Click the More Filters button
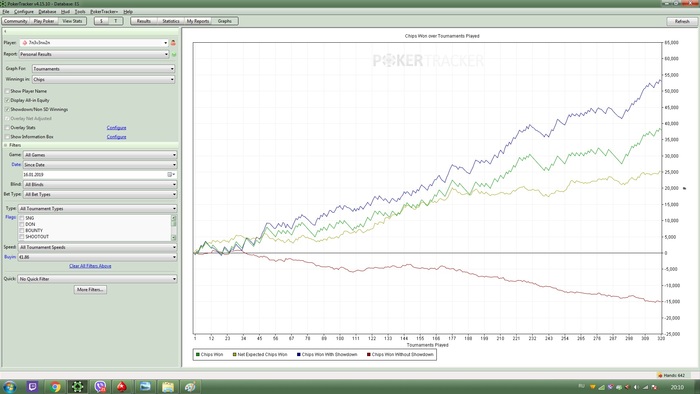Viewport: 700px width, 394px height. click(90, 290)
